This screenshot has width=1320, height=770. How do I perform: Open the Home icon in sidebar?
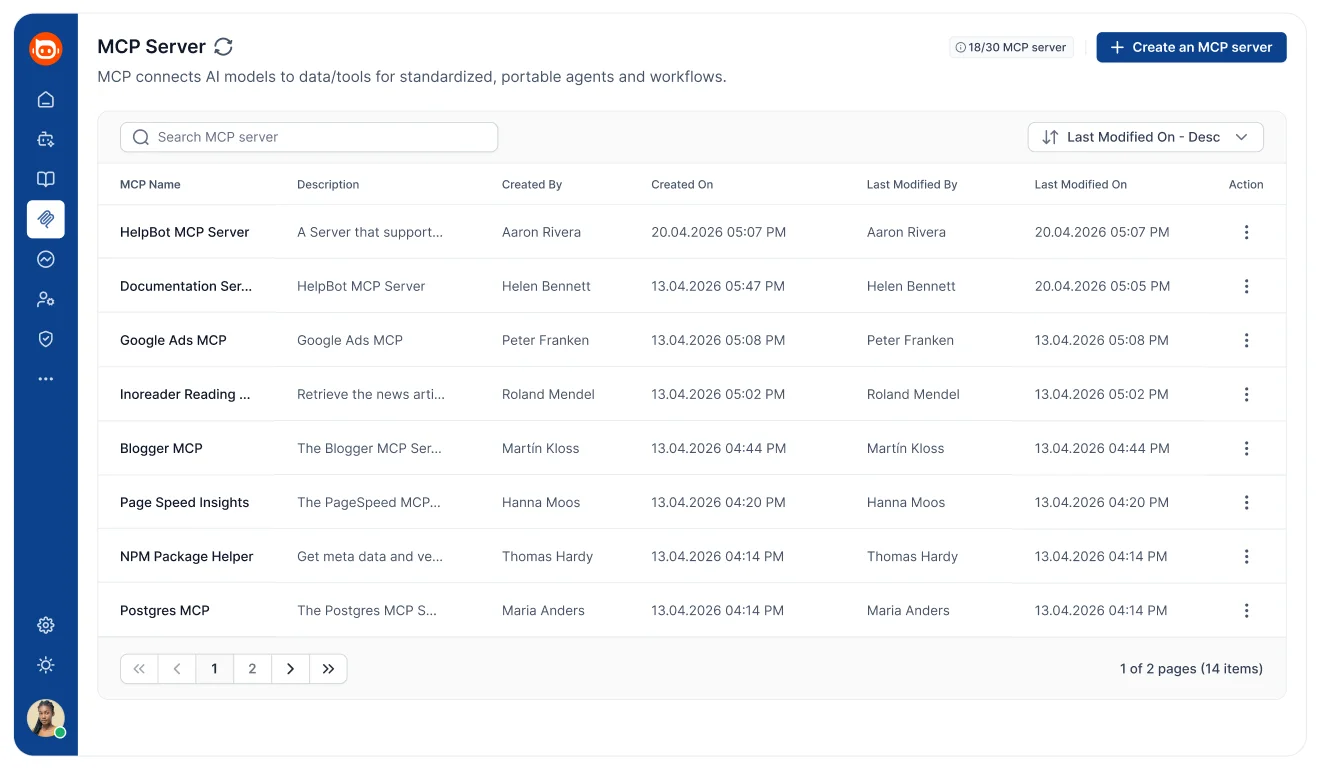coord(46,99)
